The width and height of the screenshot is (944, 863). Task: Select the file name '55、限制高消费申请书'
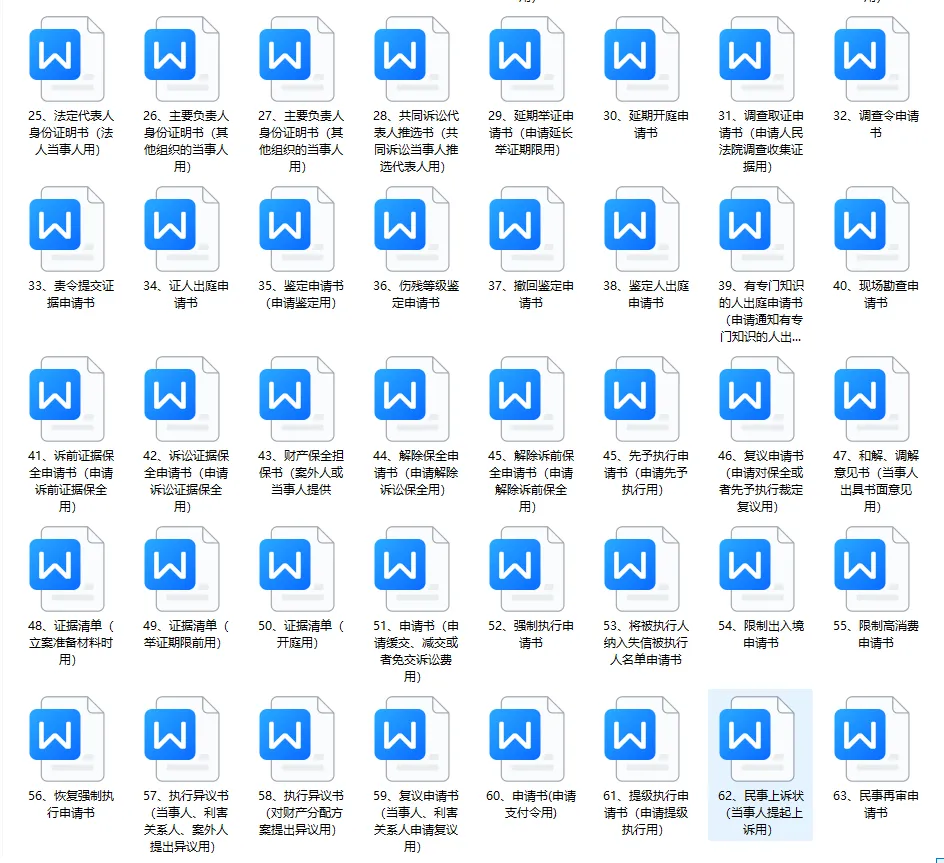[876, 634]
